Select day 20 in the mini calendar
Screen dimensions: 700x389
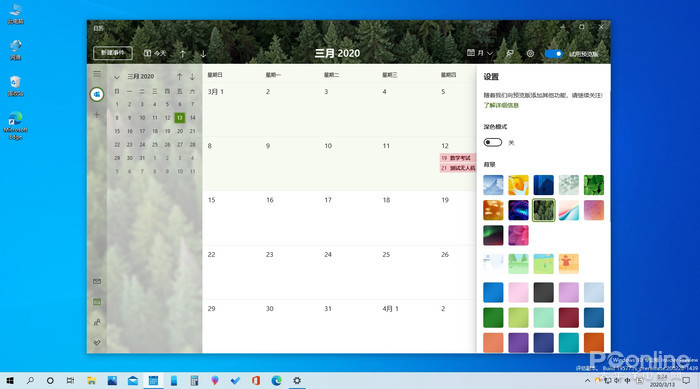[180, 131]
